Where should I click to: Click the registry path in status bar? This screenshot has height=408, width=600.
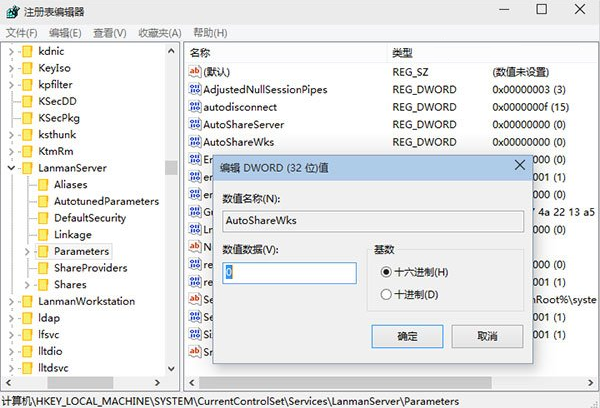point(230,401)
